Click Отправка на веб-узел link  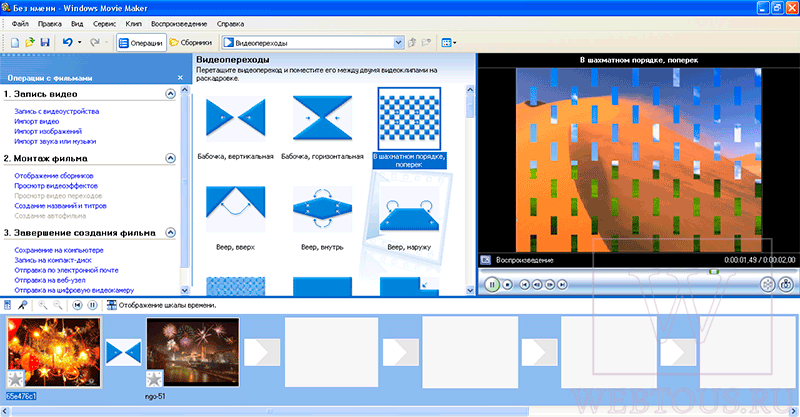pyautogui.click(x=50, y=280)
